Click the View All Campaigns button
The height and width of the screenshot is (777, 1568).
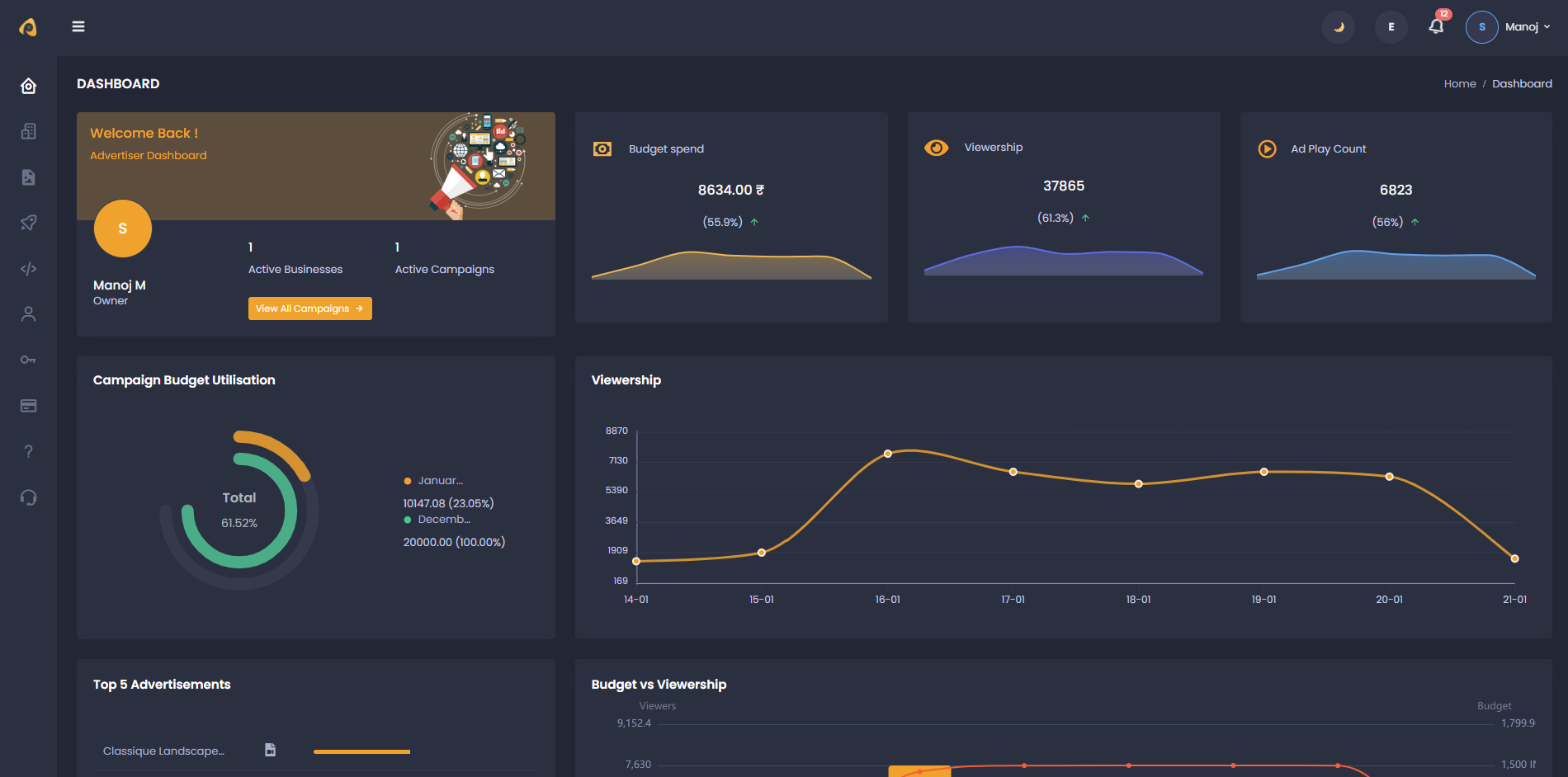309,308
